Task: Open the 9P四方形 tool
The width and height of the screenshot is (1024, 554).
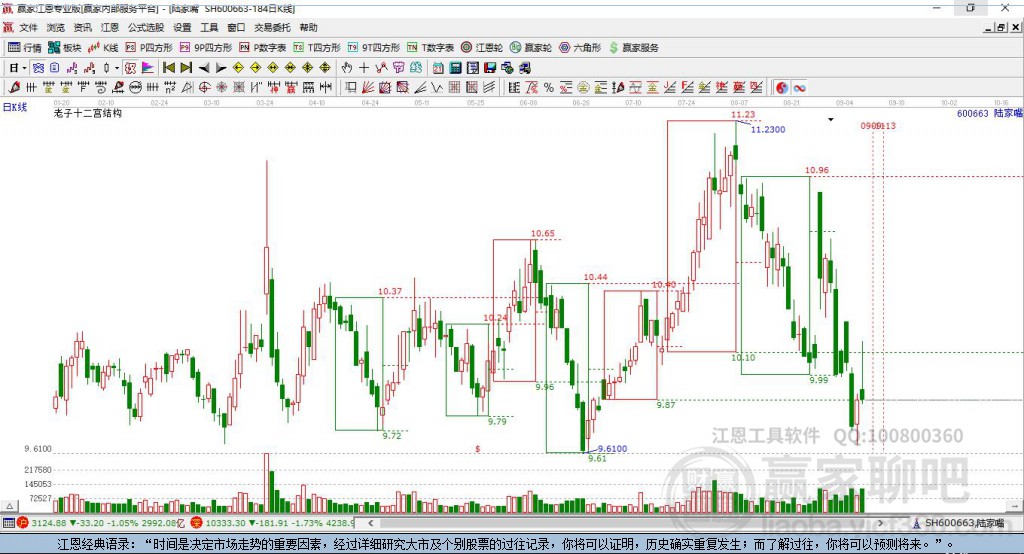Action: point(206,48)
